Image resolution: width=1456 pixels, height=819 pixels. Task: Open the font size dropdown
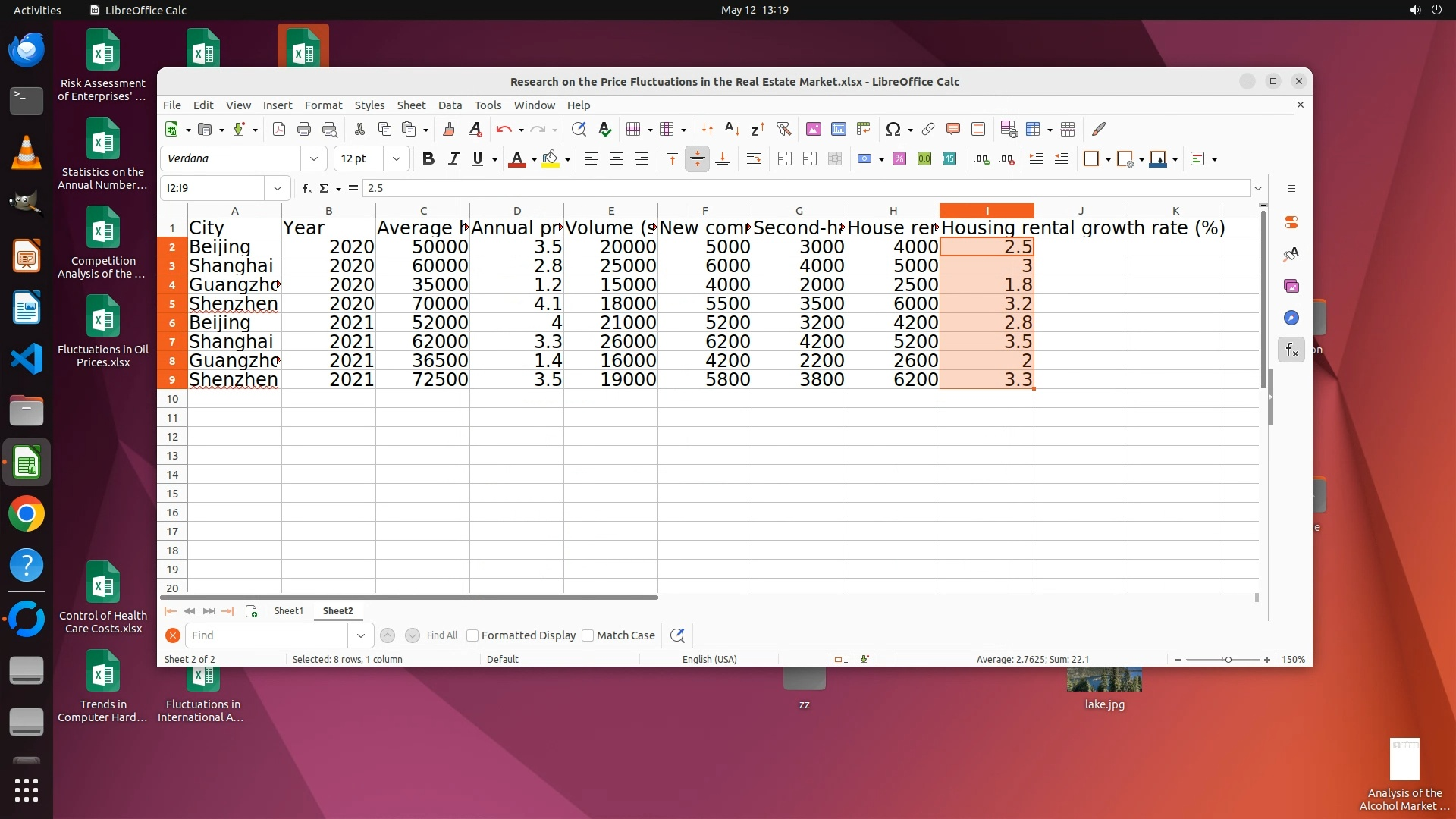click(x=396, y=159)
